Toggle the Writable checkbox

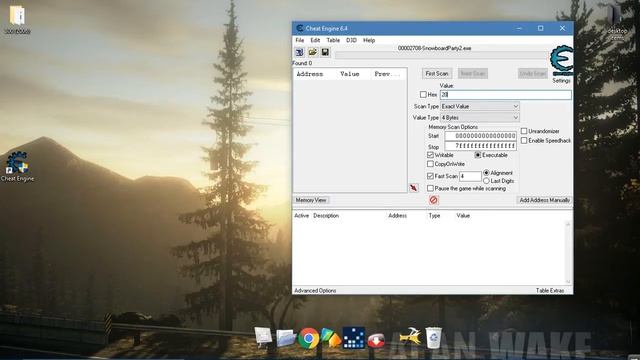430,155
